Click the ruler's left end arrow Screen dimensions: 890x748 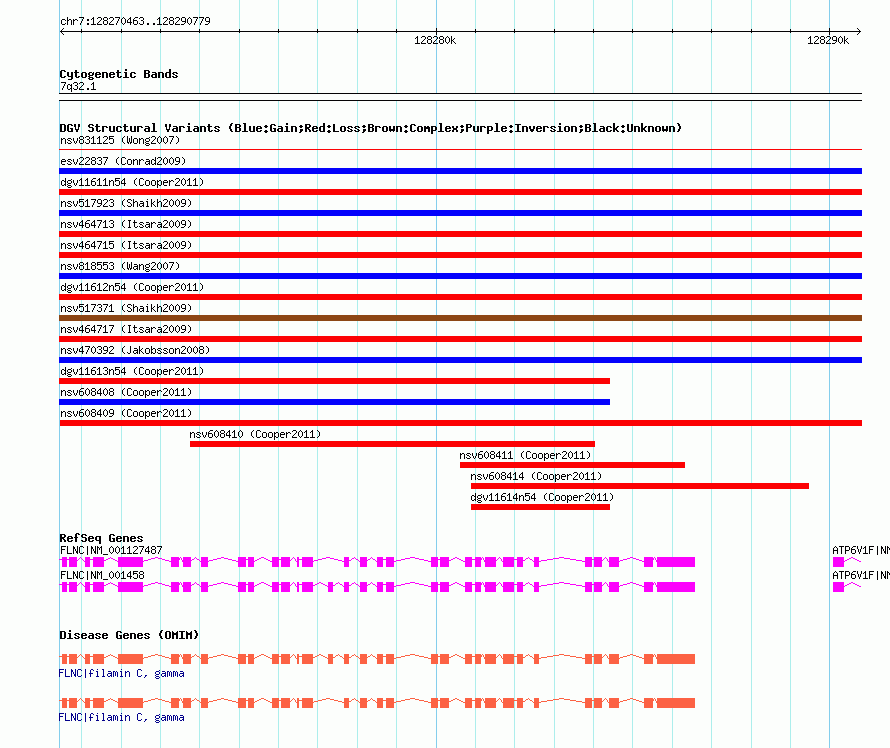click(62, 32)
